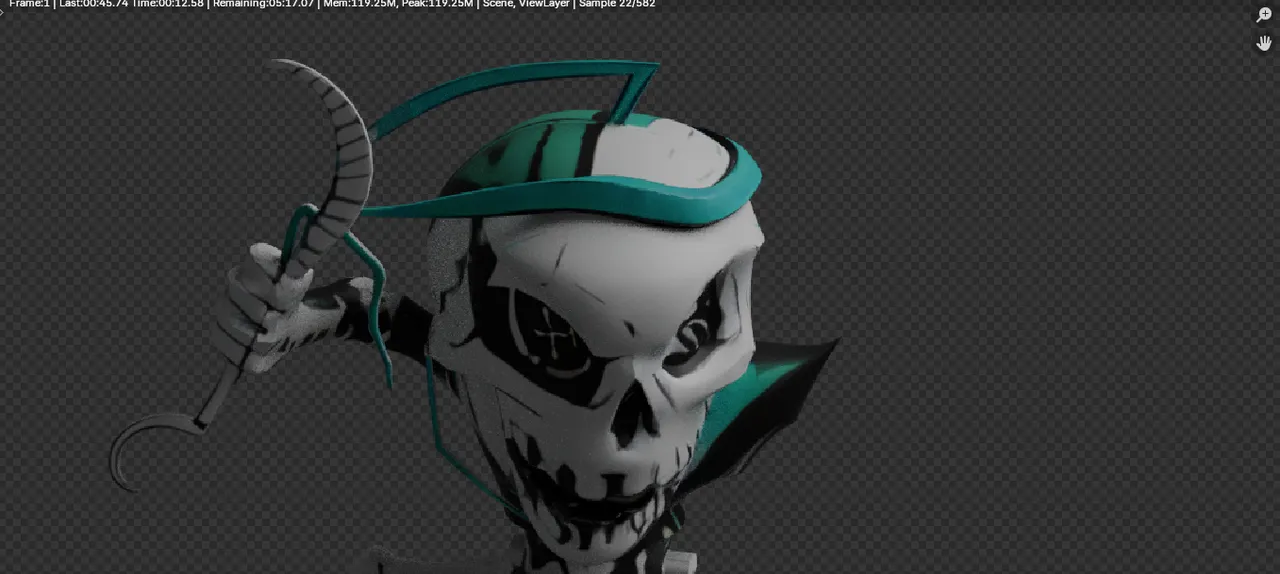Select the pan hand icon
Image resolution: width=1280 pixels, height=574 pixels.
(1264, 43)
